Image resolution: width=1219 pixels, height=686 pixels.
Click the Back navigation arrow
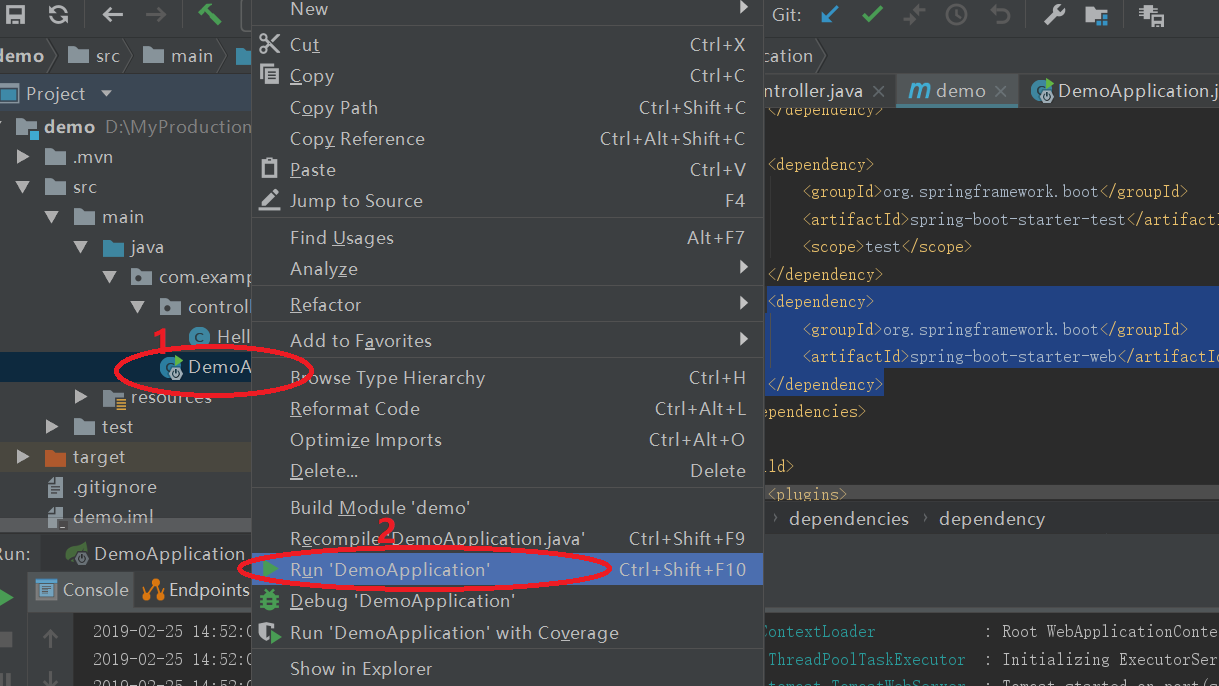point(113,14)
